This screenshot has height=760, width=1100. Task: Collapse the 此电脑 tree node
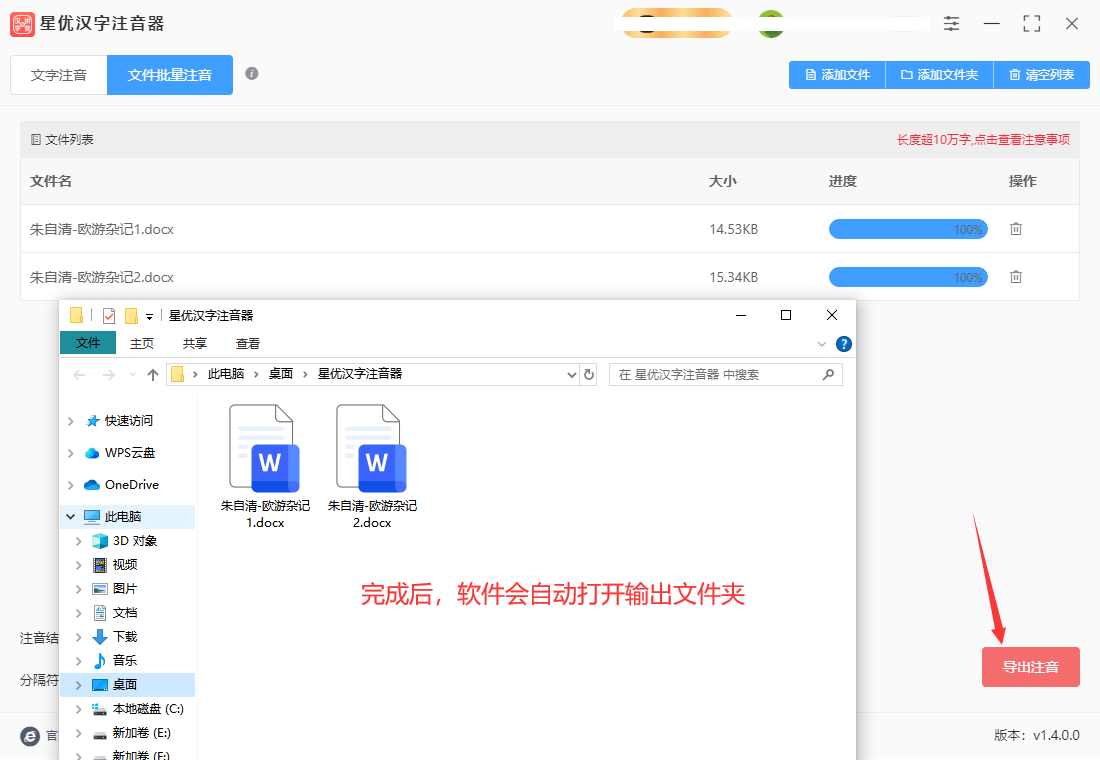[71, 516]
